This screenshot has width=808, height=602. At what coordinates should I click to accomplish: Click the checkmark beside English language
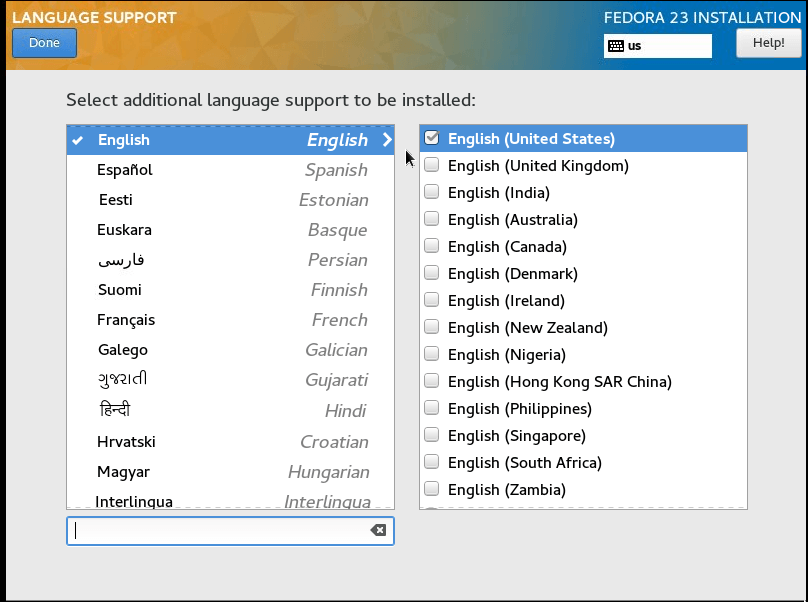(78, 140)
